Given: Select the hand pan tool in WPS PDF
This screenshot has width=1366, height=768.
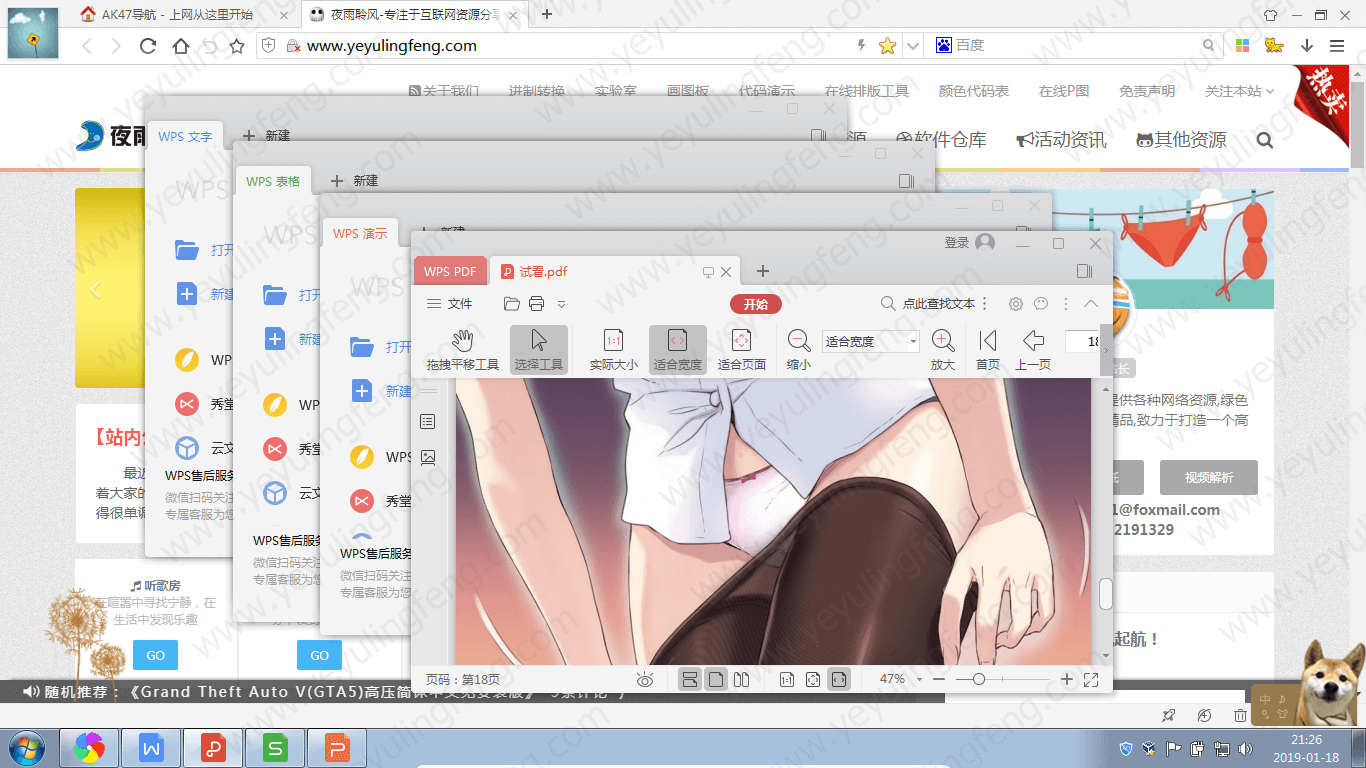Looking at the screenshot, I should 462,350.
